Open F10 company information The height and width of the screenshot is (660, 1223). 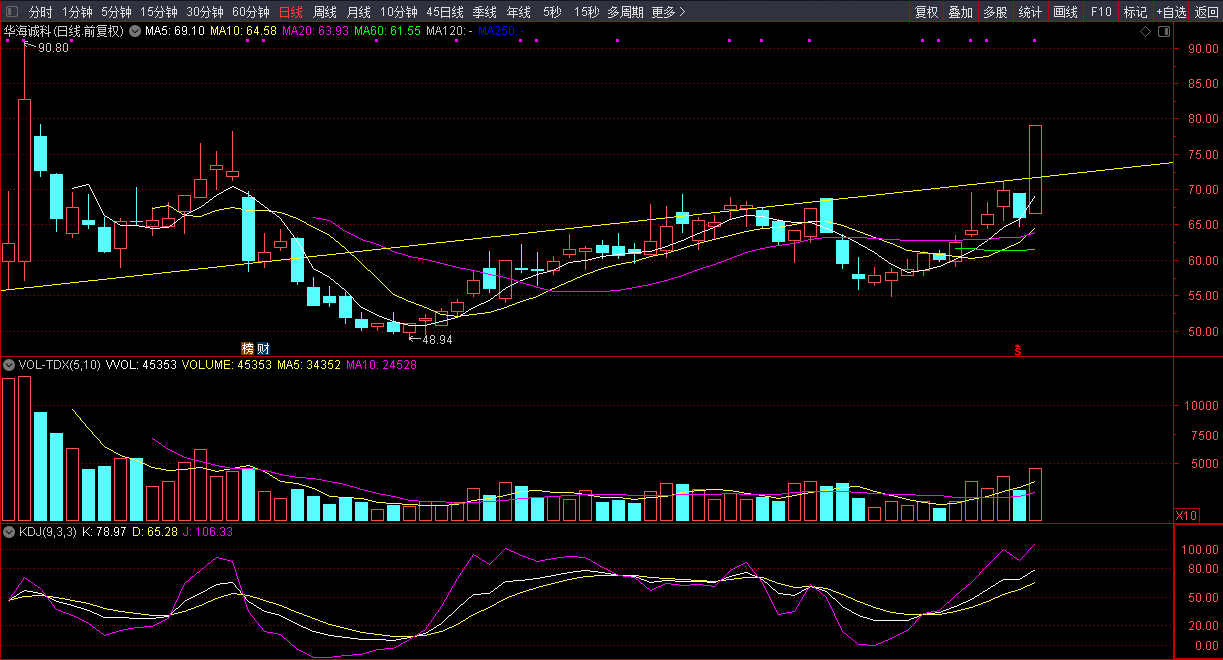[x=1101, y=12]
